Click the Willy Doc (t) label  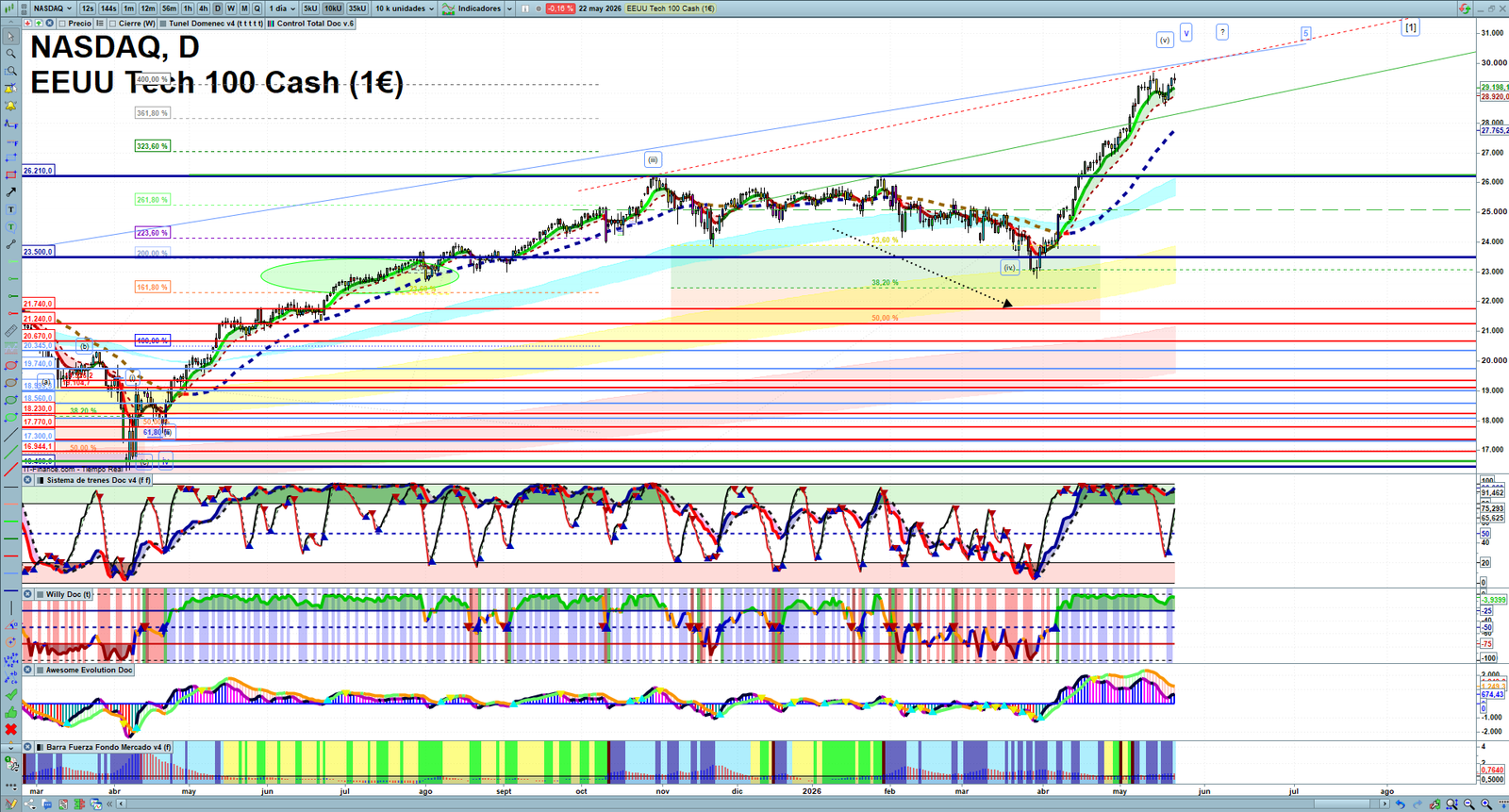pyautogui.click(x=69, y=594)
